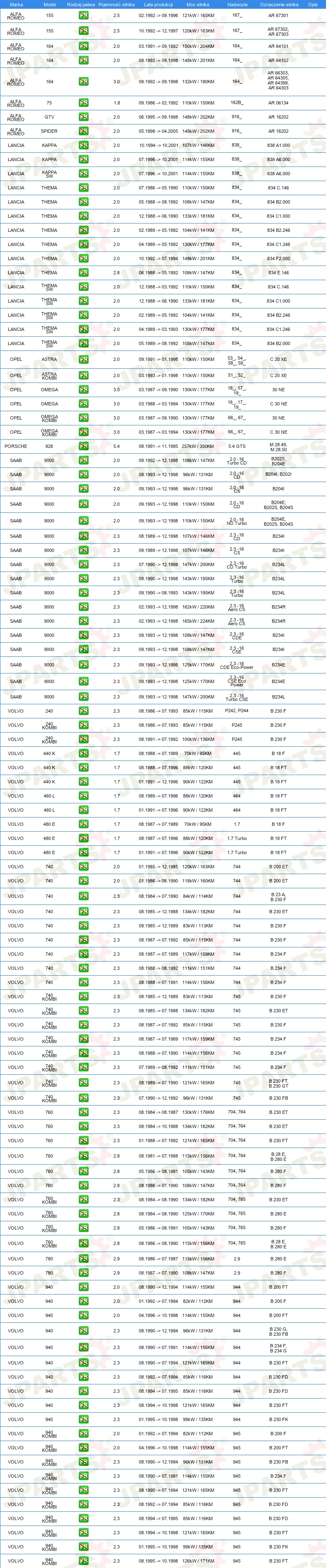Viewport: 326px width, 1568px height.
Task: Click engine code M 28.49, M 28.50
Action: [x=278, y=447]
